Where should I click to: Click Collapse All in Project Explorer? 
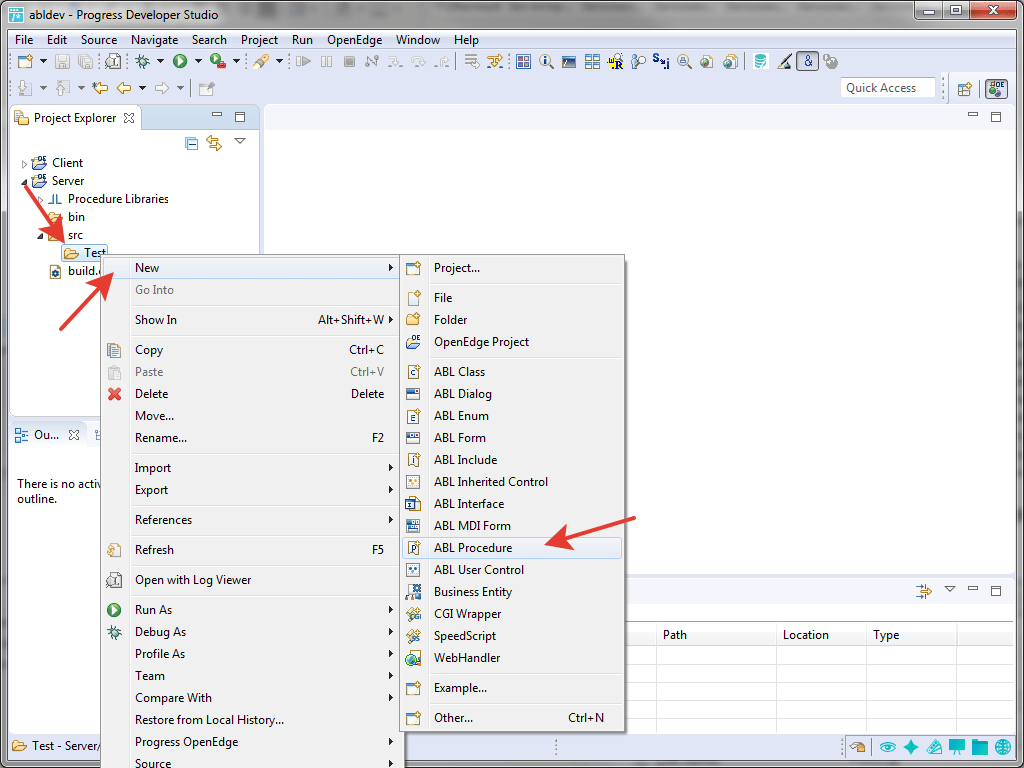pos(191,143)
